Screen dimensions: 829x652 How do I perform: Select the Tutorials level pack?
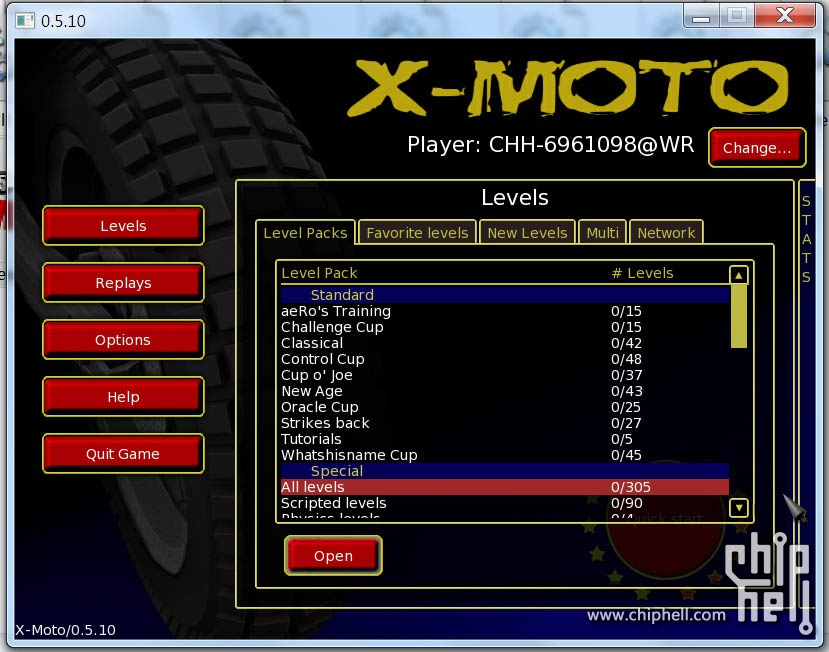[x=505, y=439]
